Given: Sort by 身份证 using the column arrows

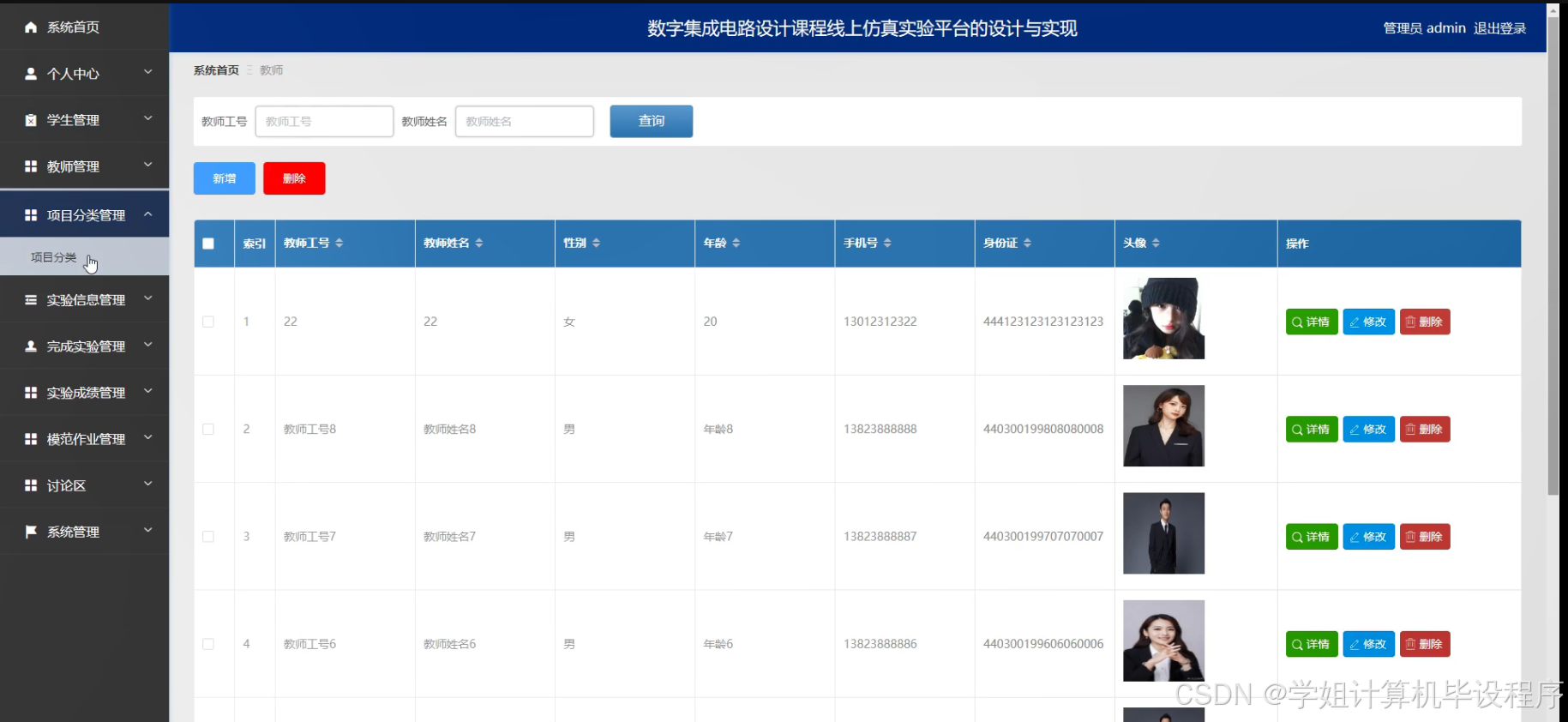Looking at the screenshot, I should coord(1027,244).
